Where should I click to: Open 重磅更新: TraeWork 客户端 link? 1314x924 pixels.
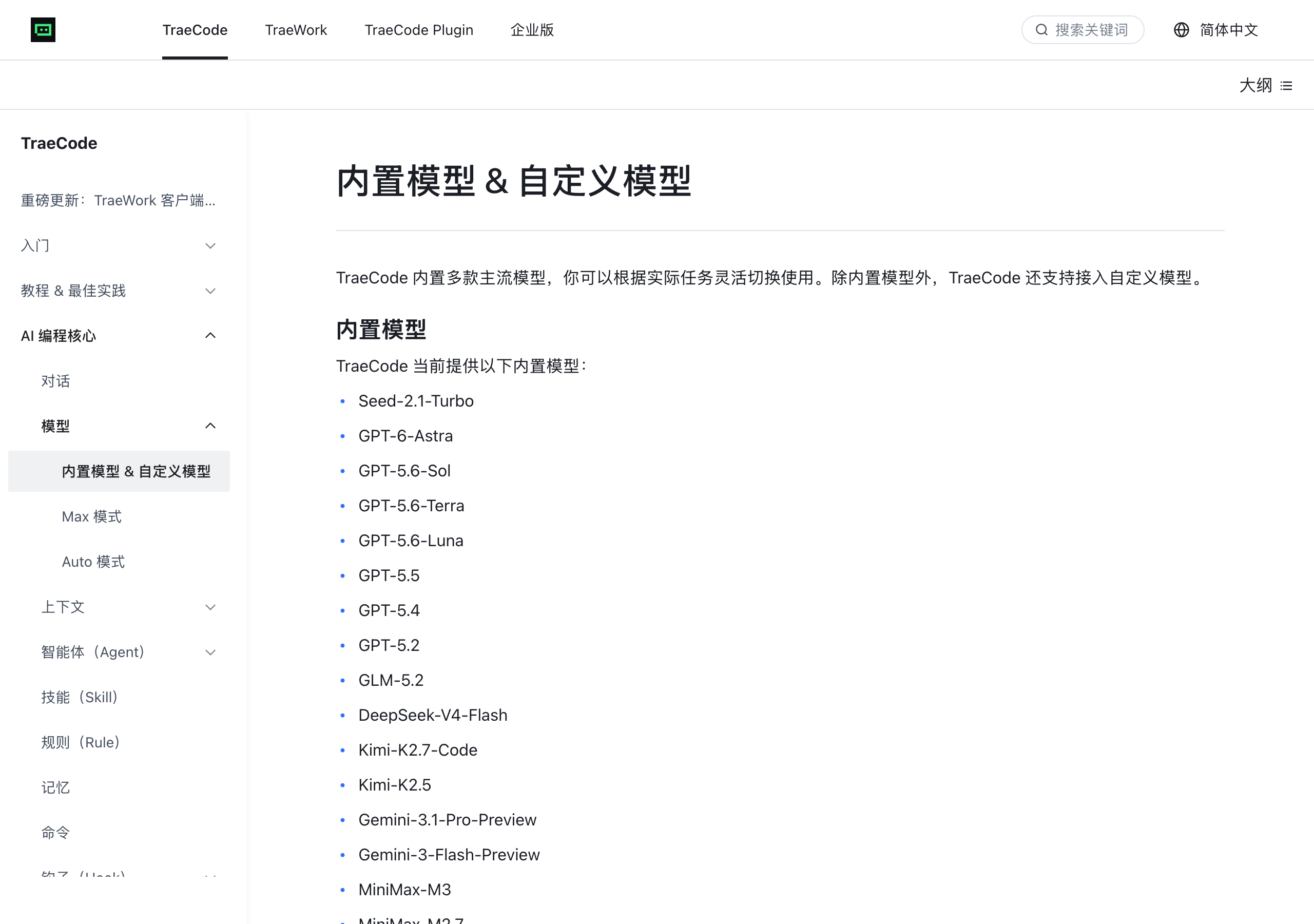(119, 200)
